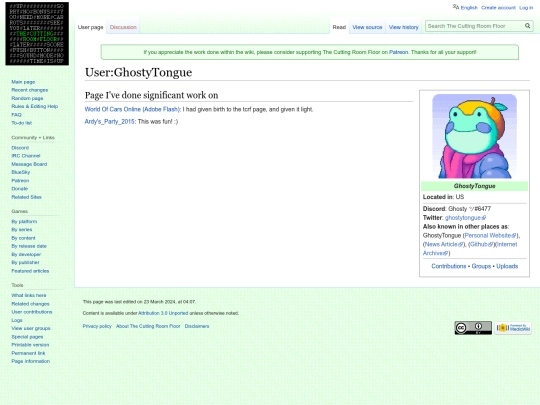Screen dimensions: 540x405
Task: Browse games By series
Action: (x=22, y=230)
